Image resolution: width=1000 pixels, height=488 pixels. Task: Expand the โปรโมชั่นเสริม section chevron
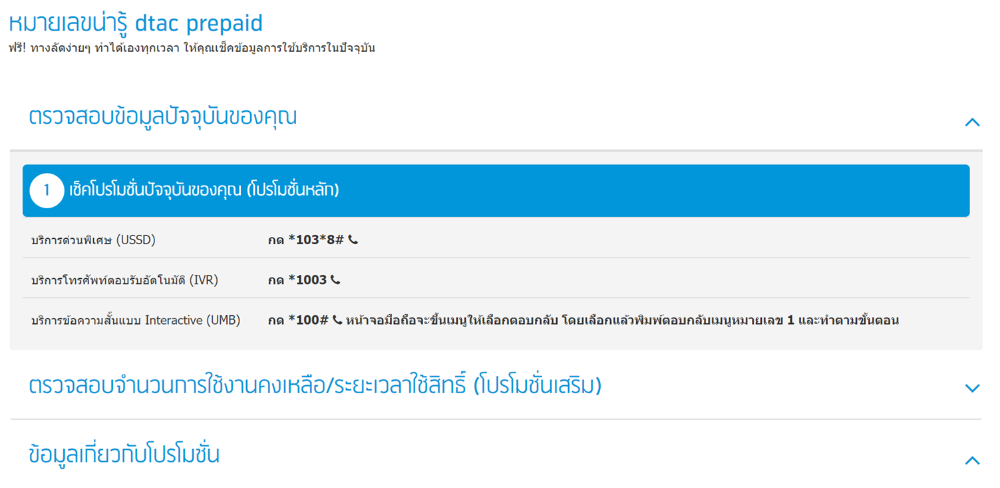point(972,388)
